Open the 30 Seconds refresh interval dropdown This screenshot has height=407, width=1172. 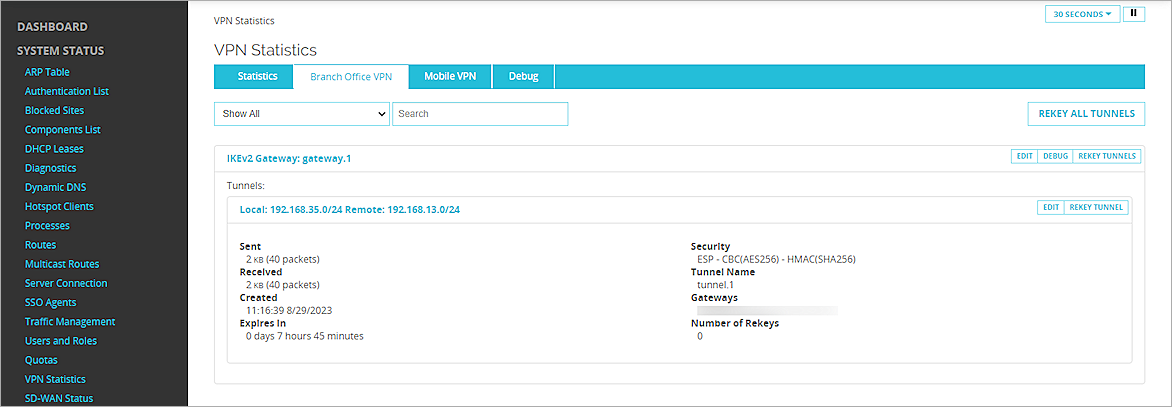(x=1083, y=14)
